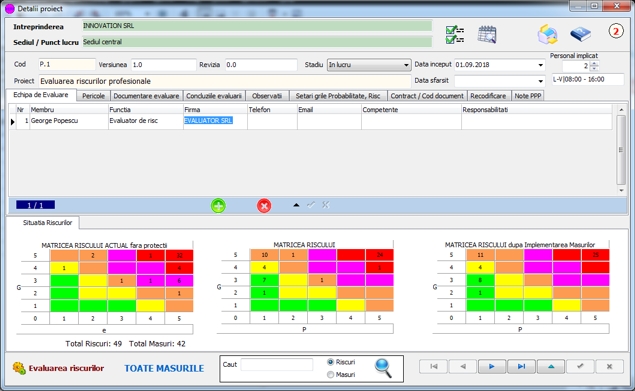This screenshot has width=635, height=391.
Task: Click the team grid scroll-down arrow
Action: [621, 190]
